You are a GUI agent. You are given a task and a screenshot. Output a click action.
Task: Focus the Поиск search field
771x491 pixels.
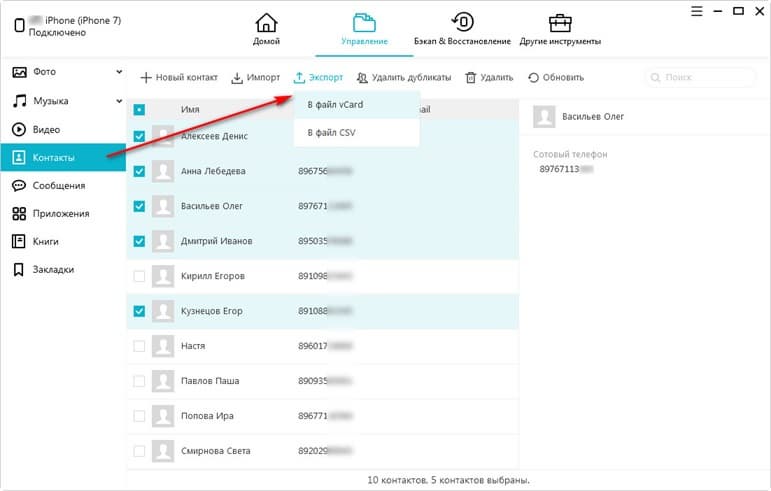(x=700, y=77)
